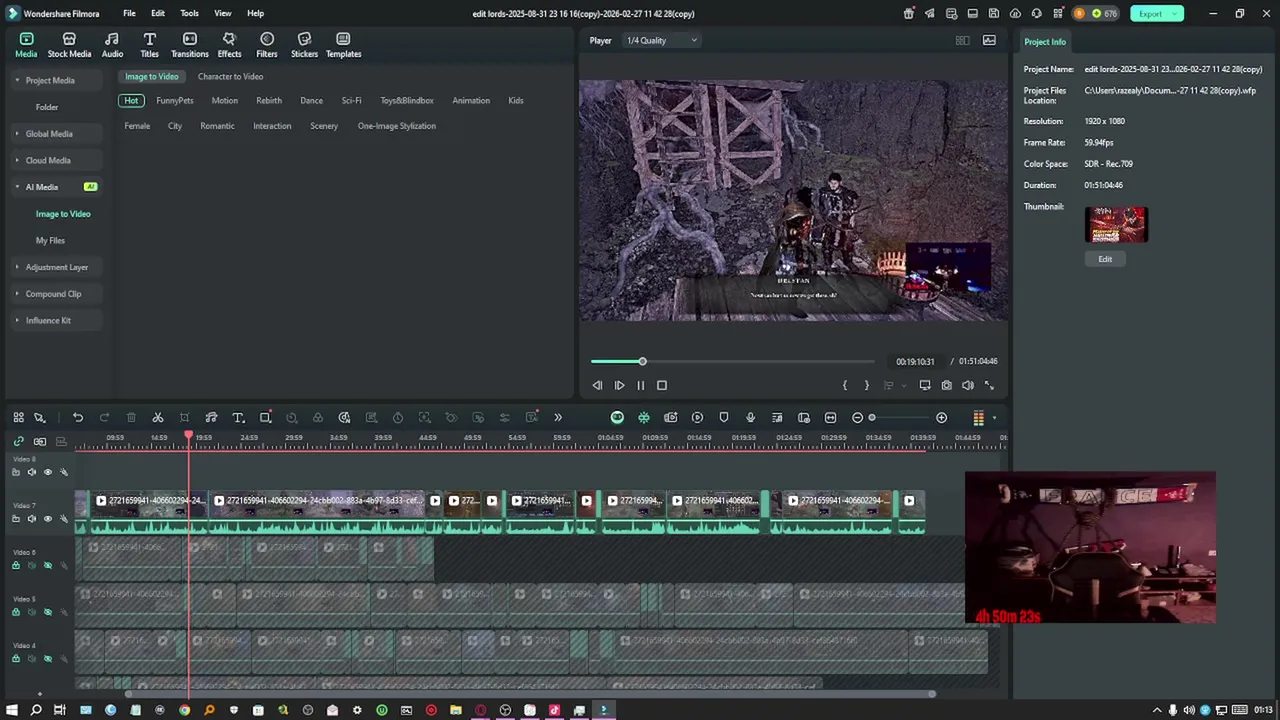Open the Titles tab
This screenshot has height=720, width=1280.
click(x=149, y=45)
